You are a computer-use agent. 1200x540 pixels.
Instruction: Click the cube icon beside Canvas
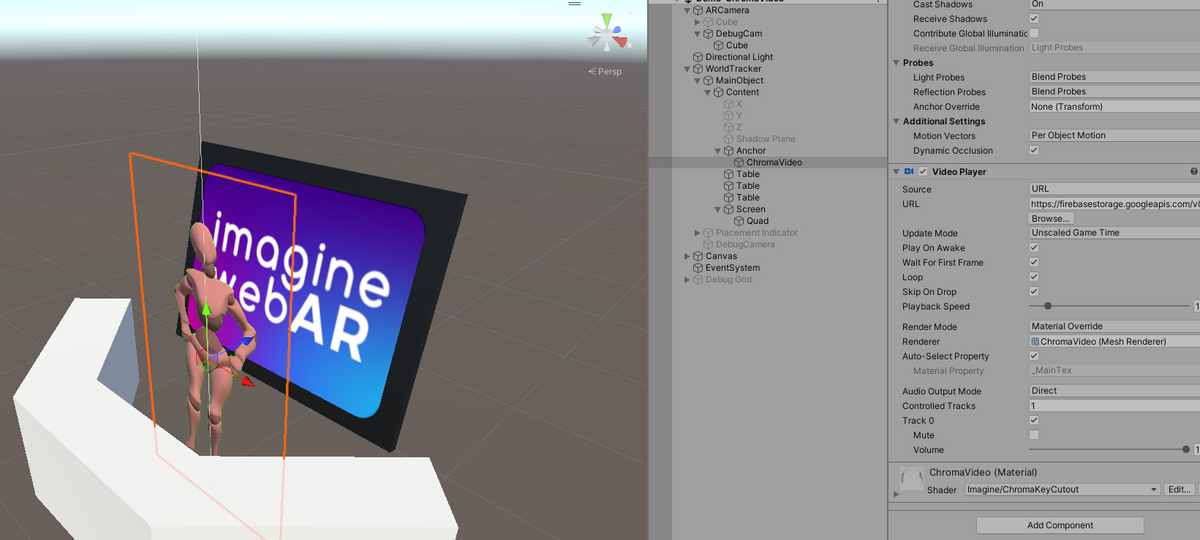698,256
